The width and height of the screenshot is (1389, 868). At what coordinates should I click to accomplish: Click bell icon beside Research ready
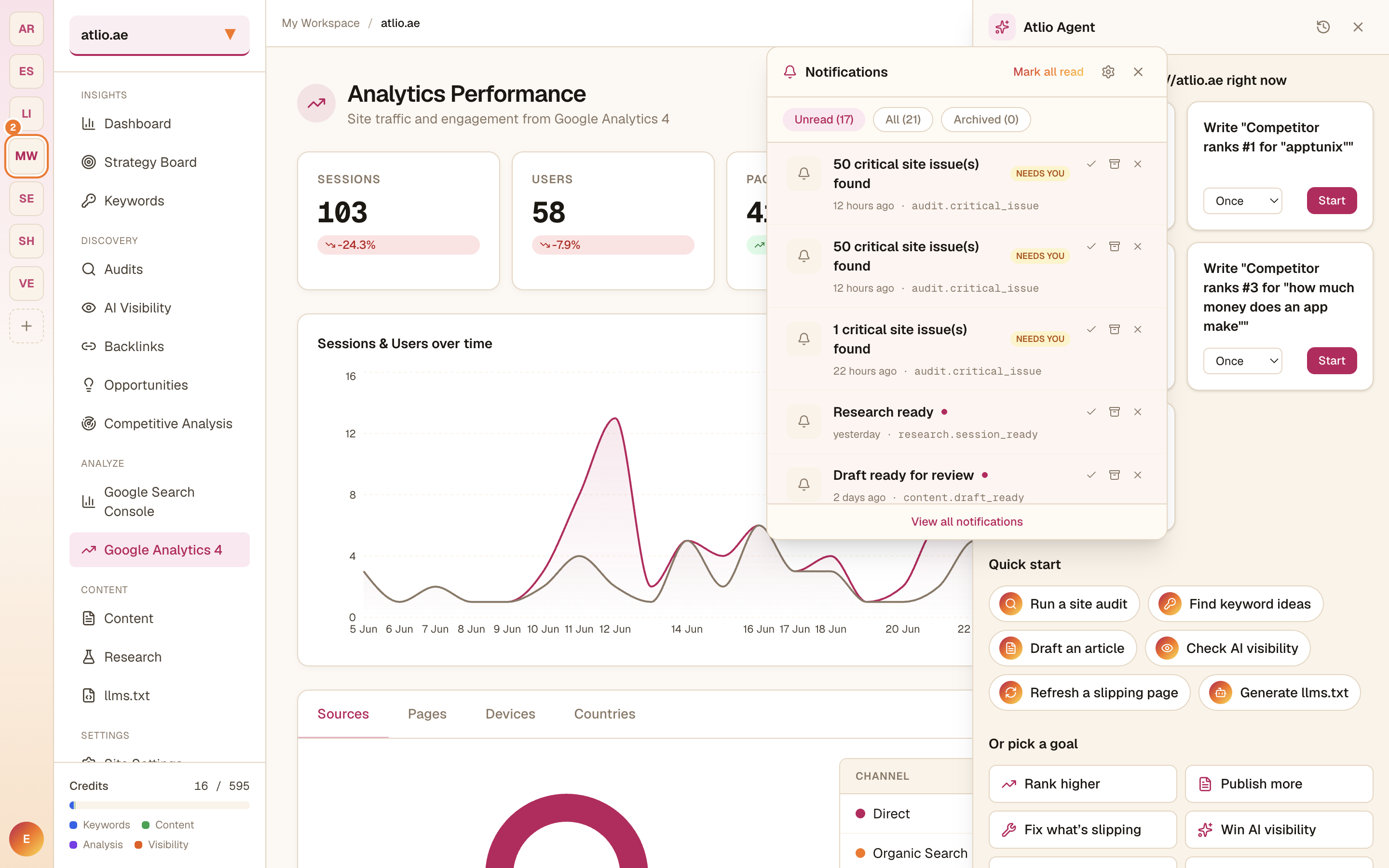[803, 421]
